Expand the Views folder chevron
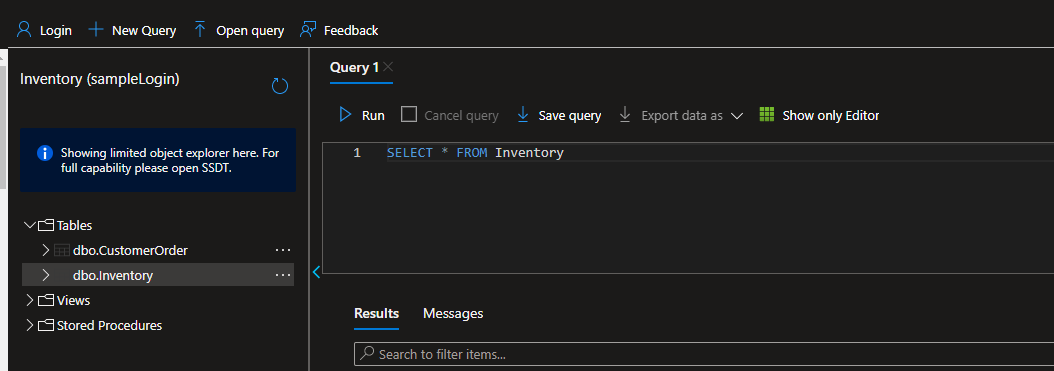1054x371 pixels. (30, 300)
